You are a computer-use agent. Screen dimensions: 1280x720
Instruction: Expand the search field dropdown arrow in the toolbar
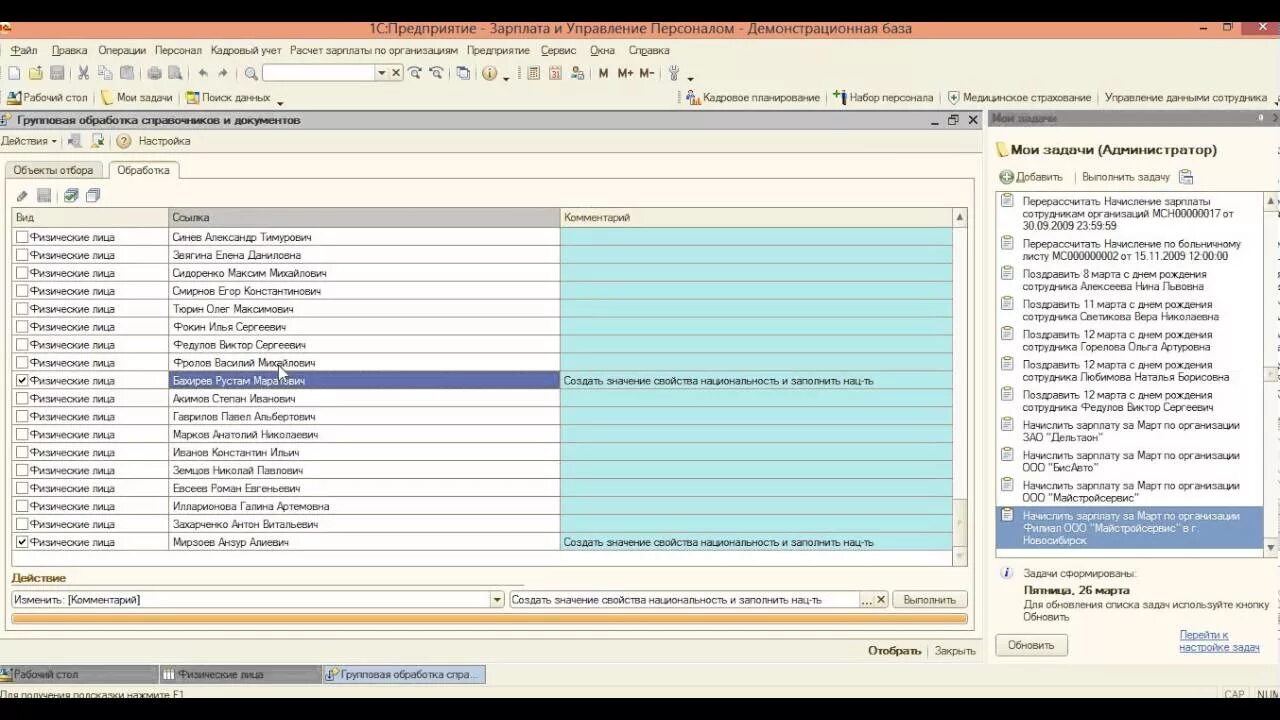(x=381, y=73)
